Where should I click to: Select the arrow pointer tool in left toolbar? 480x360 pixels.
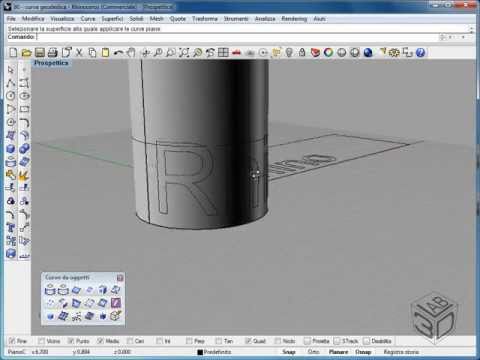tap(11, 70)
